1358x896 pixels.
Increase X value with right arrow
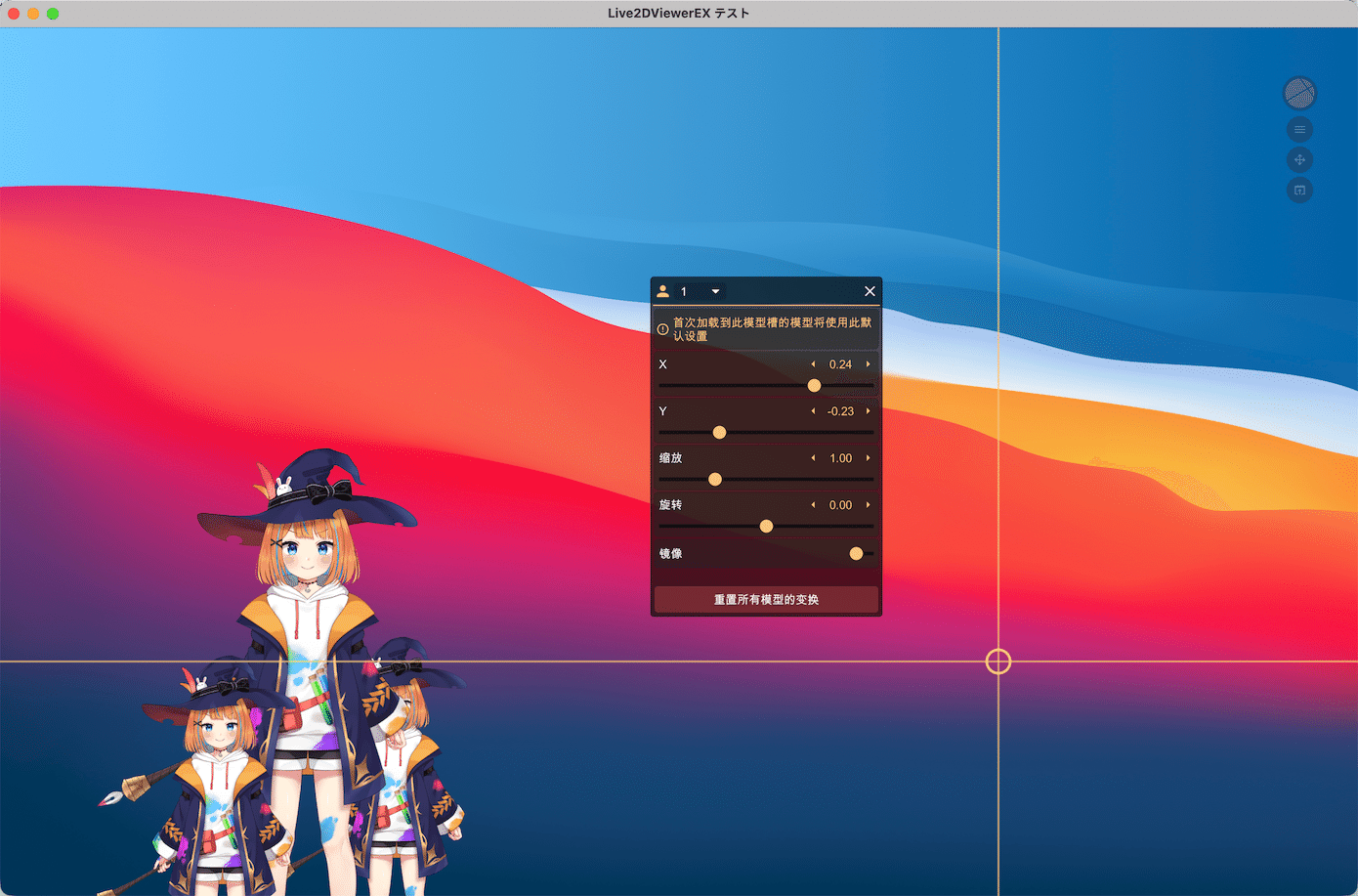(868, 364)
